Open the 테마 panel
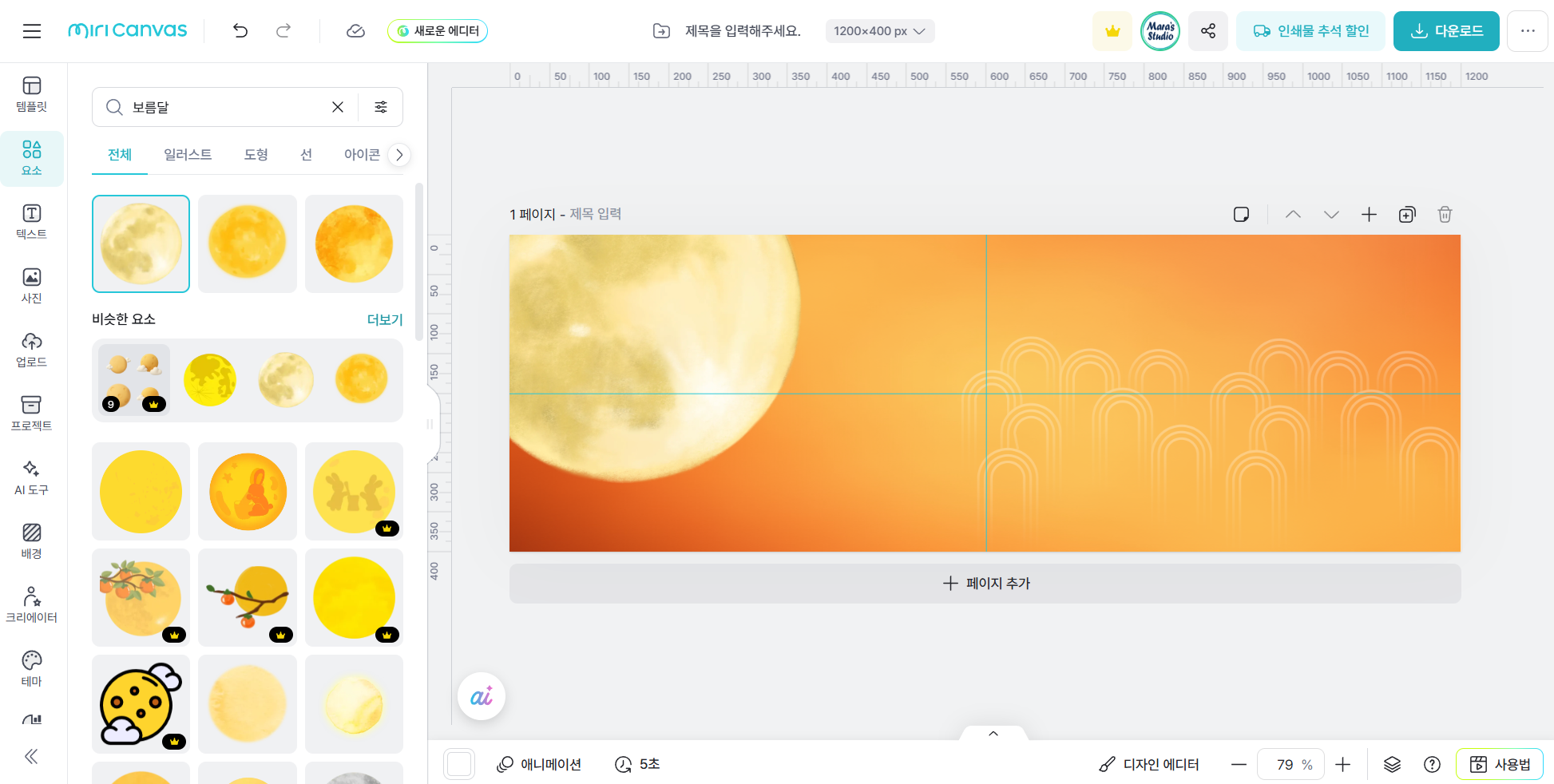This screenshot has width=1554, height=784. [31, 669]
